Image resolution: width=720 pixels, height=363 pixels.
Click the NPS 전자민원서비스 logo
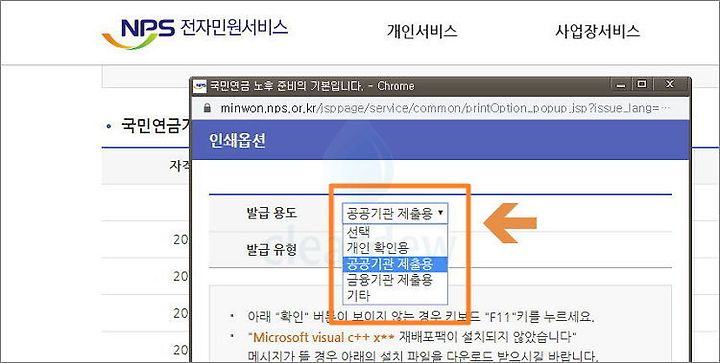[195, 33]
